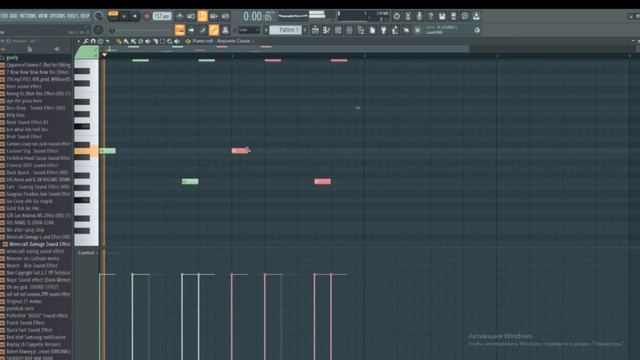Click the playhead marker on the timeline
This screenshot has width=640, height=360.
(104, 54)
